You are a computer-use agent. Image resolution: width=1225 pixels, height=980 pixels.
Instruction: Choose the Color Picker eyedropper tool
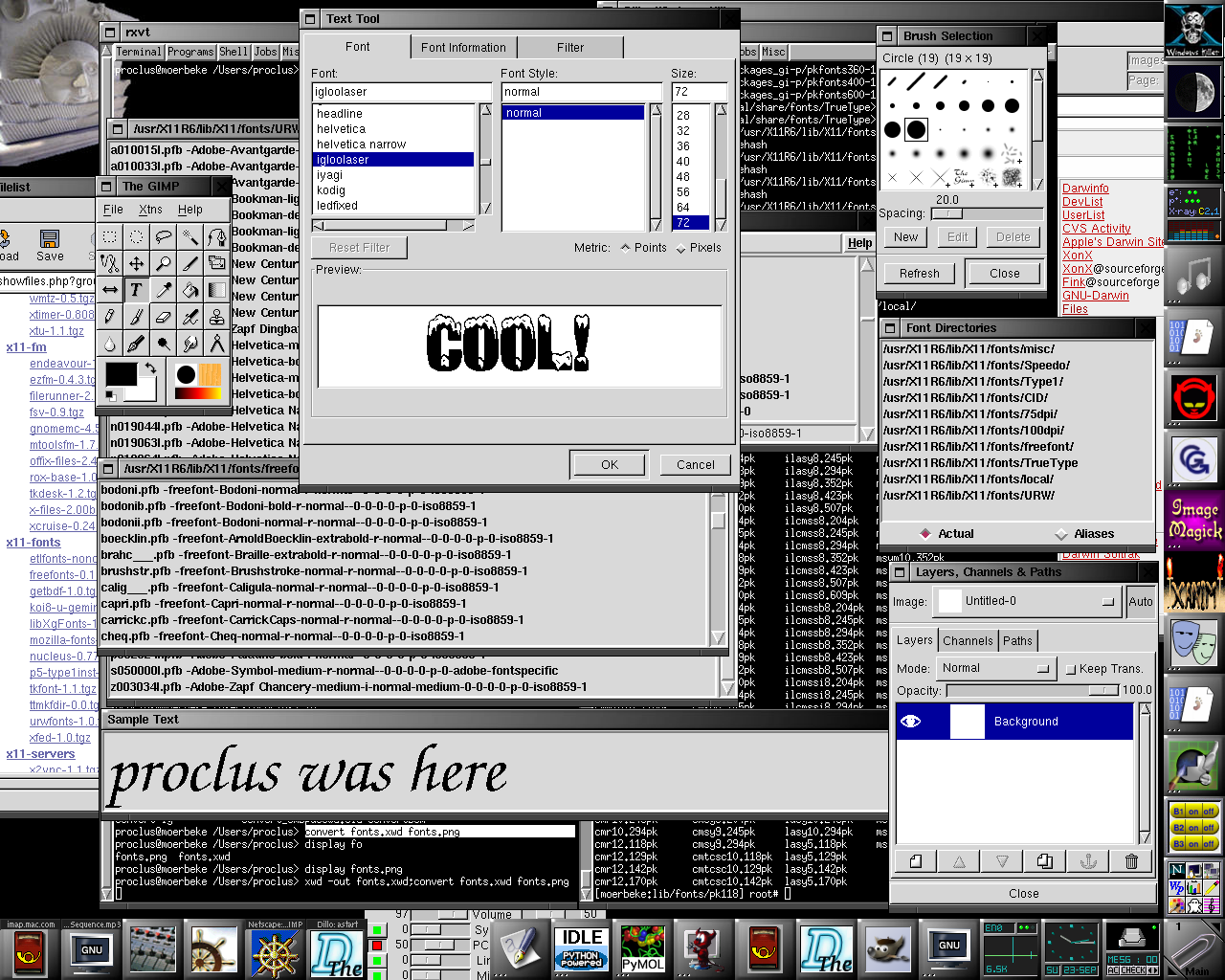point(164,290)
